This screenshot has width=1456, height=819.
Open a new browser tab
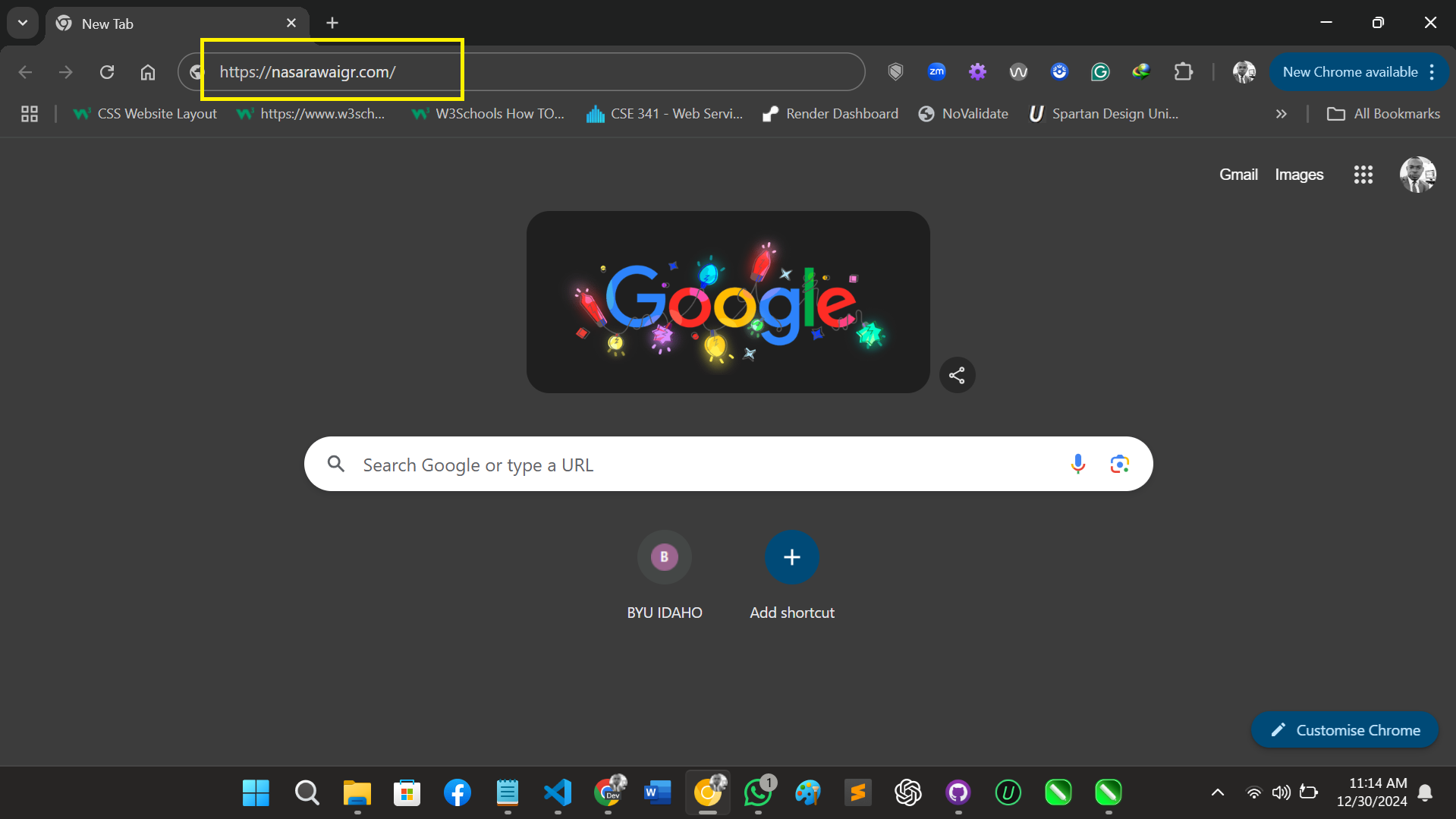(x=332, y=24)
